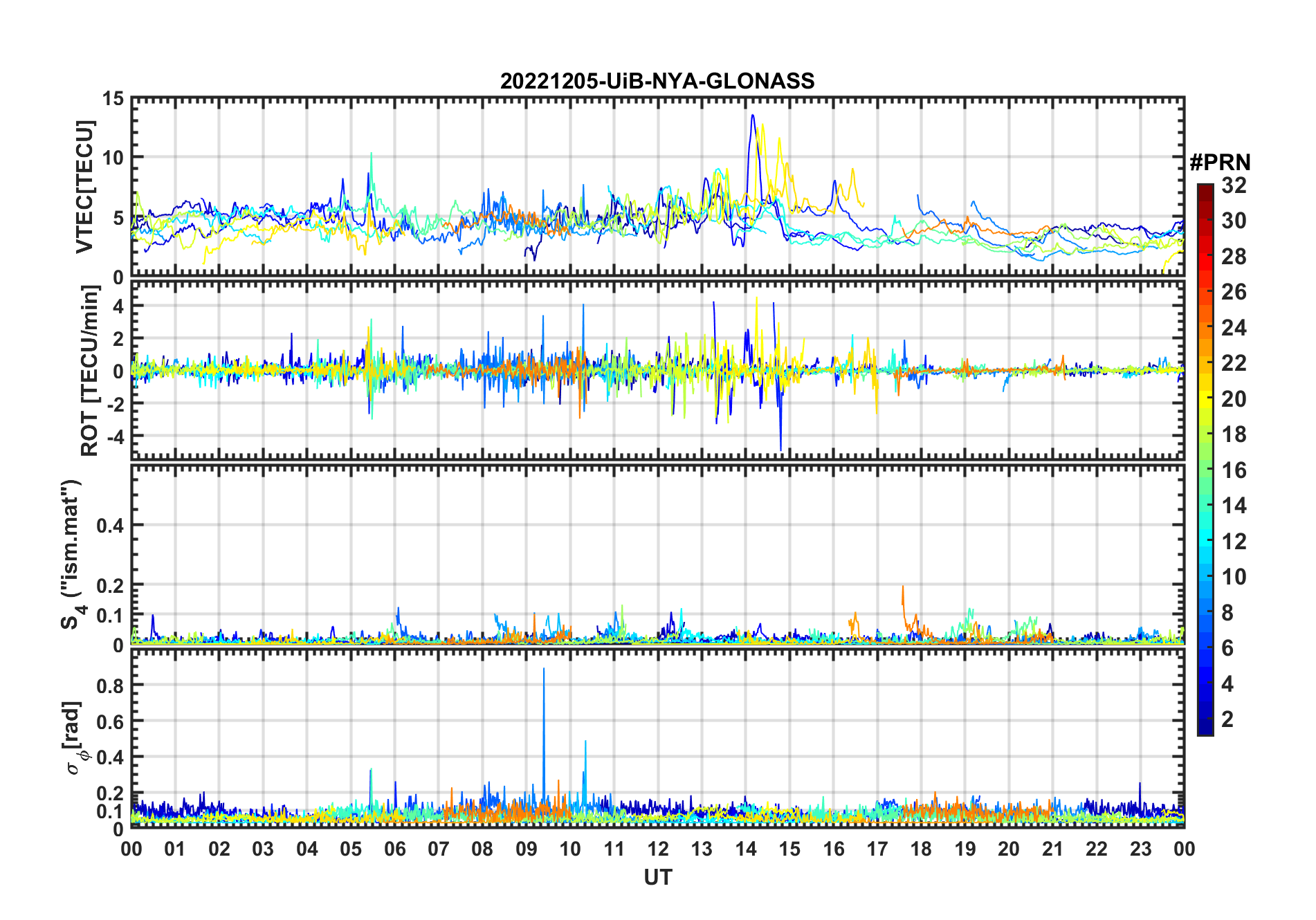Image resolution: width=1316 pixels, height=920 pixels.
Task: Click ROT axis tick label -4
Action: click(115, 436)
